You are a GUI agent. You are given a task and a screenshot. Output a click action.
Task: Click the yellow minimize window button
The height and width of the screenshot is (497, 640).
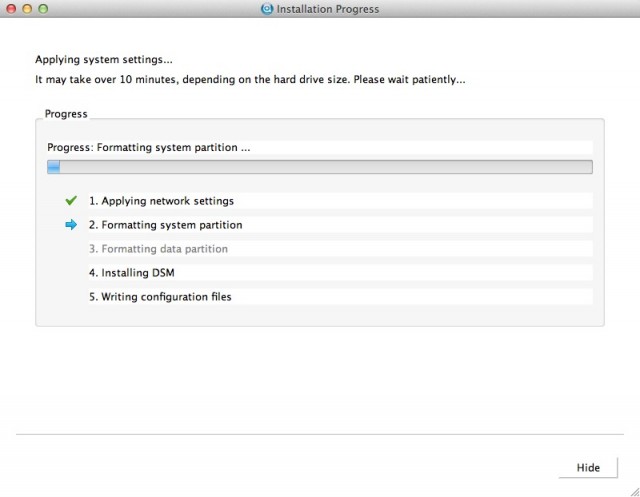tap(27, 9)
